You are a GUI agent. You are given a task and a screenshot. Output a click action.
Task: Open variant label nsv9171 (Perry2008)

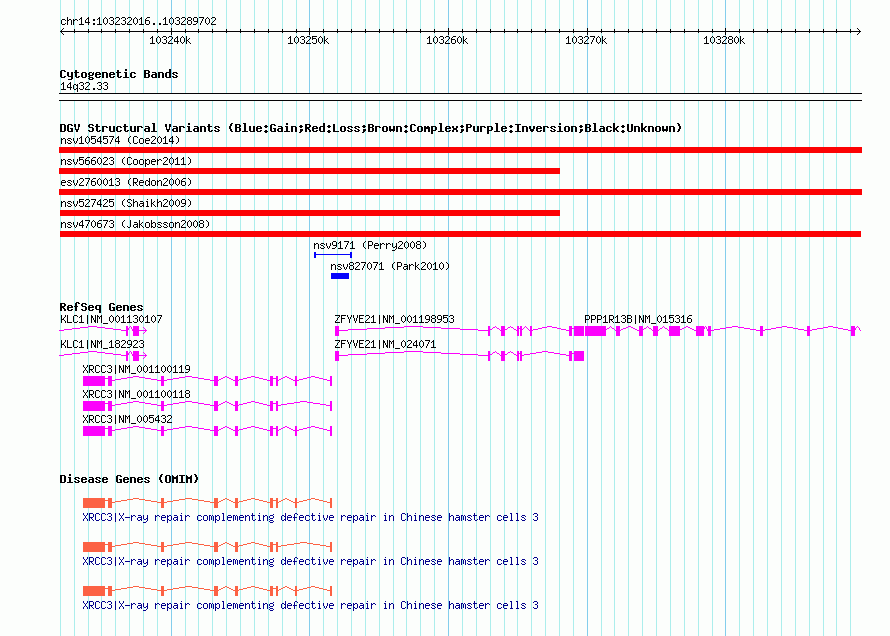370,245
